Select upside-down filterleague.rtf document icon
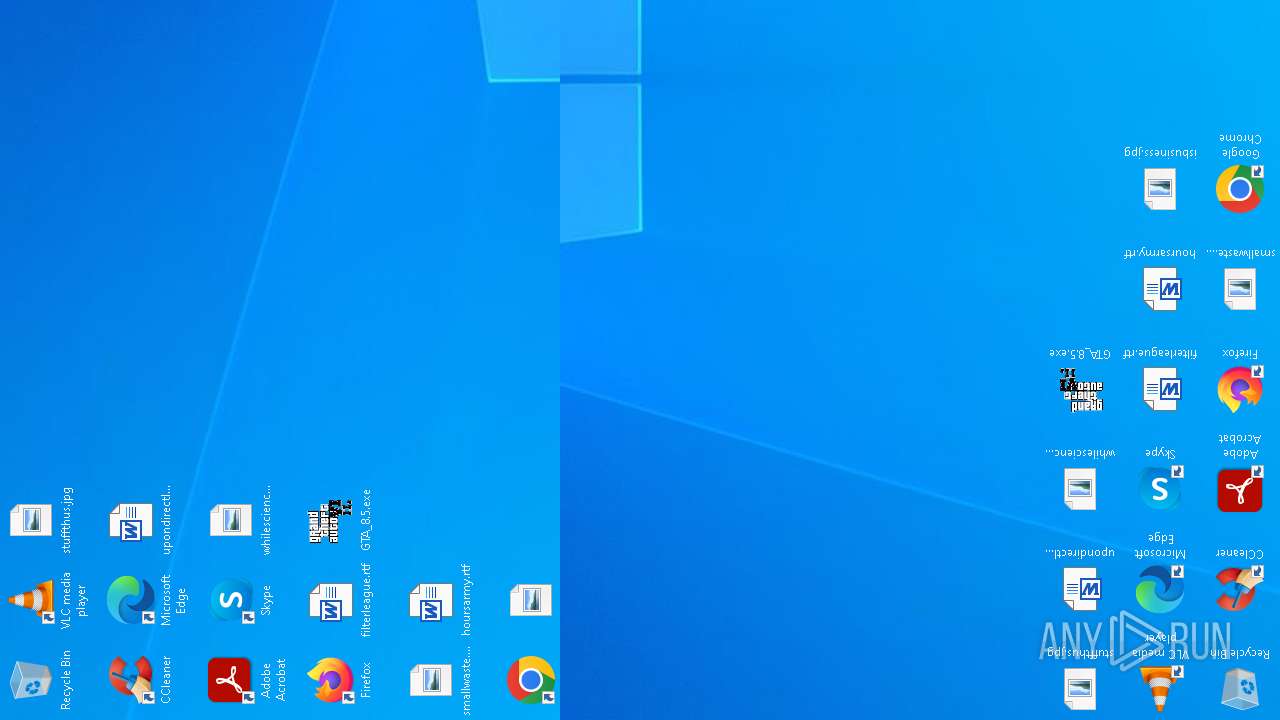This screenshot has width=1280, height=720. coord(1162,389)
